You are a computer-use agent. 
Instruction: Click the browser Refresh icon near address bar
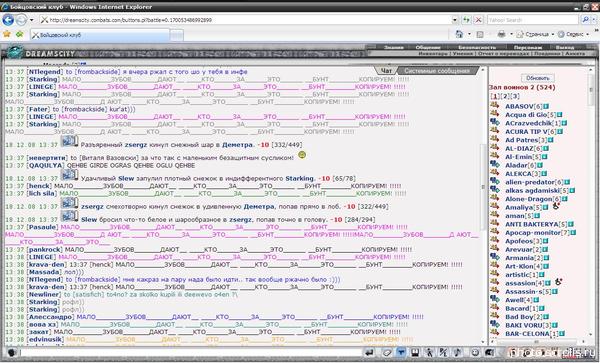coord(466,20)
